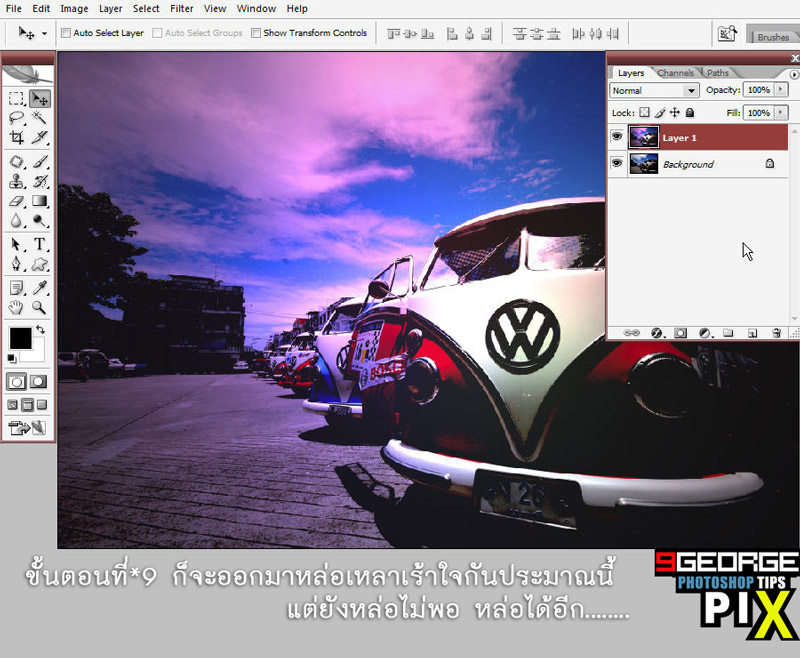Image resolution: width=800 pixels, height=658 pixels.
Task: Click the Opacity value field
Action: point(759,90)
